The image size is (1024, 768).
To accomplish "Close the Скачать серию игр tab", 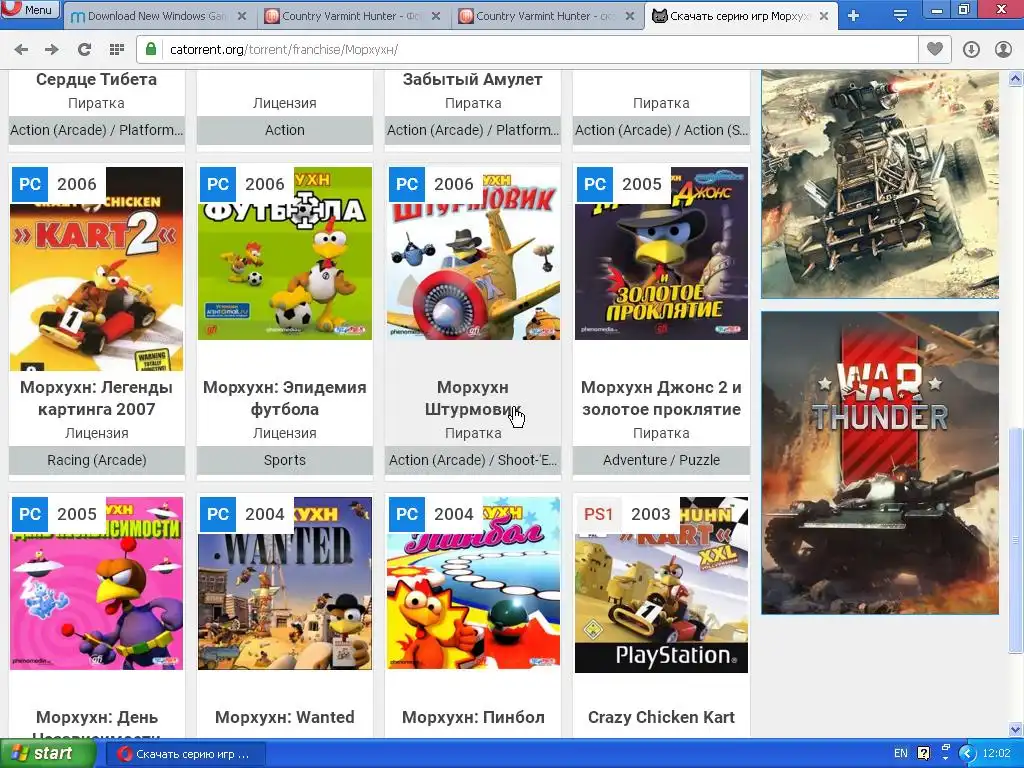I will 824,16.
